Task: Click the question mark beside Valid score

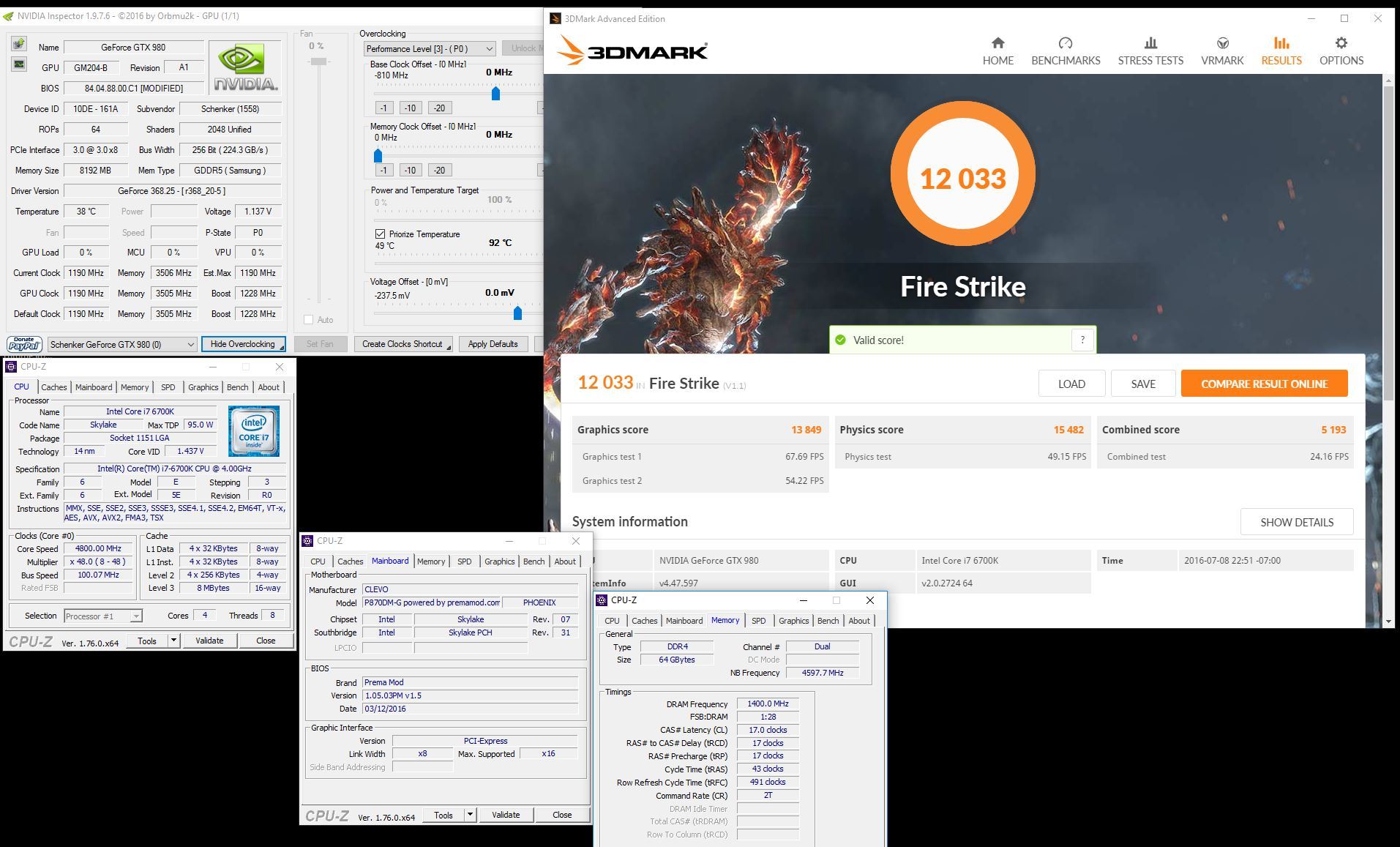Action: [1082, 340]
